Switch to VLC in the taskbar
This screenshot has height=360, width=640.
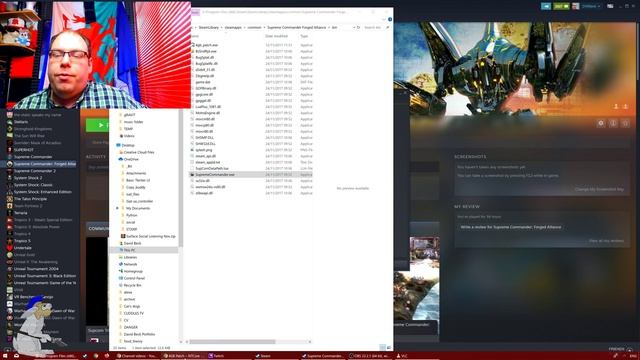[x=402, y=356]
